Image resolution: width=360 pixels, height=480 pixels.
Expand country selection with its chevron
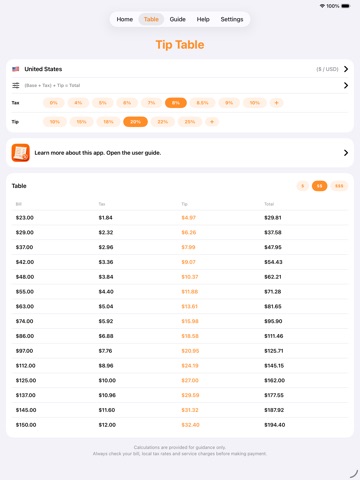point(346,69)
